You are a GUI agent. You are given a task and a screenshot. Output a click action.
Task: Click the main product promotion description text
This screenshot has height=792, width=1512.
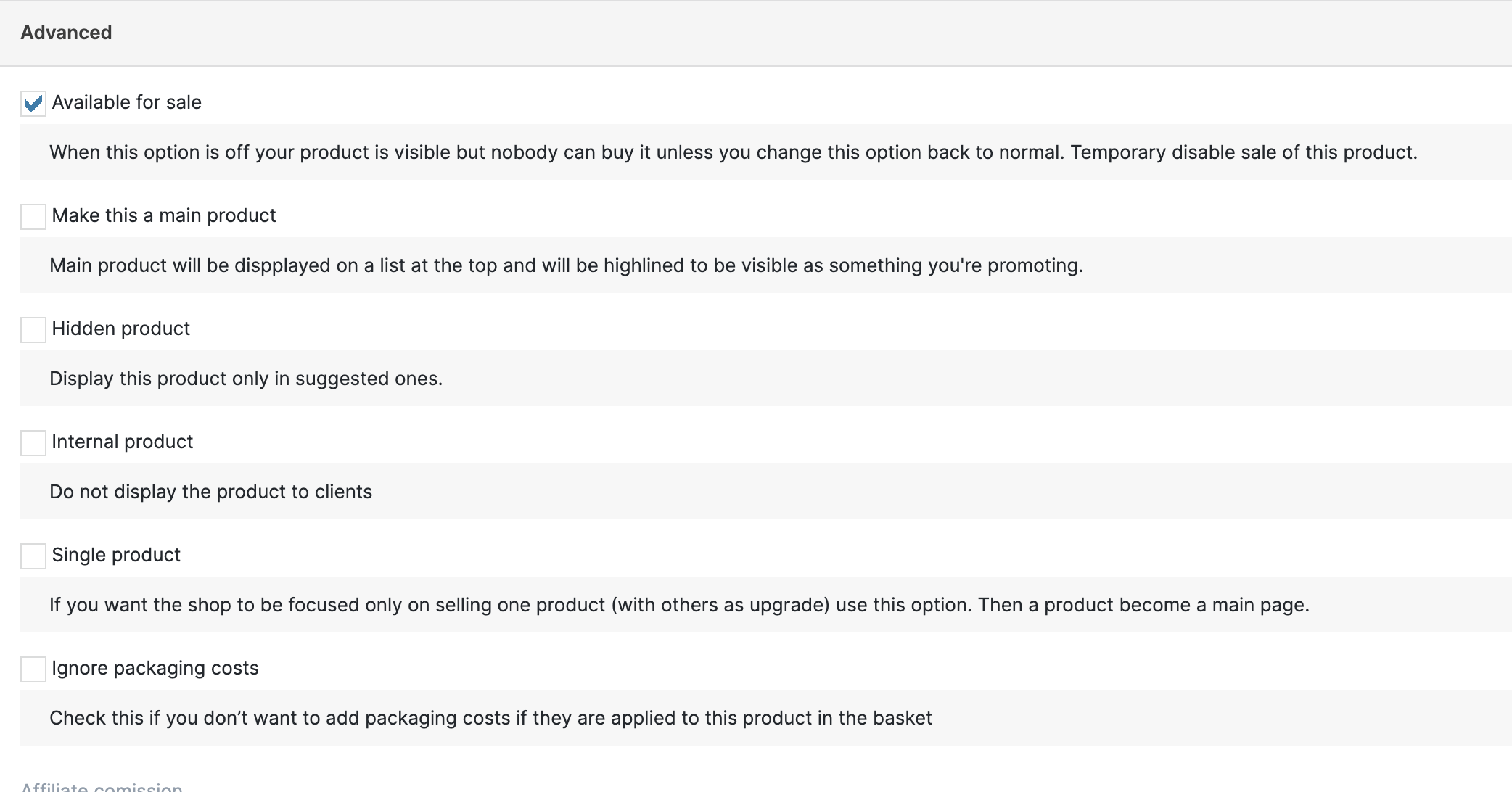coord(566,265)
